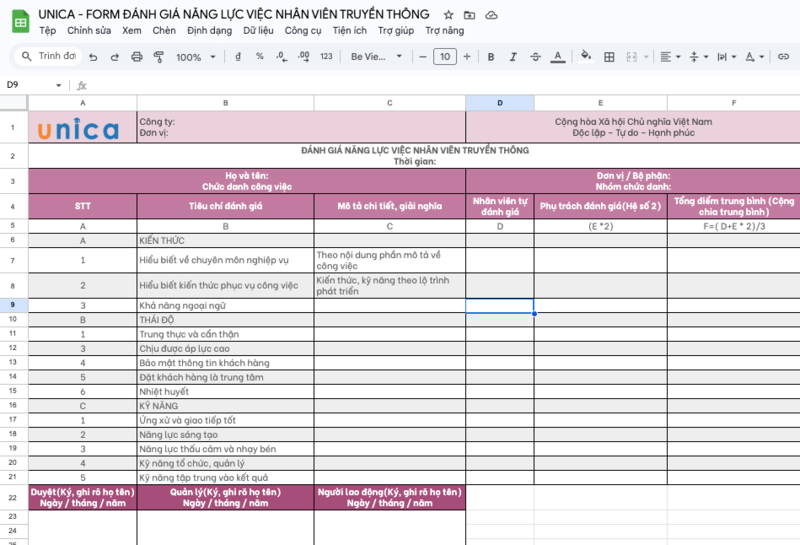Viewport: 800px width, 545px height.
Task: Open the Tiện ích menu
Action: 349,31
